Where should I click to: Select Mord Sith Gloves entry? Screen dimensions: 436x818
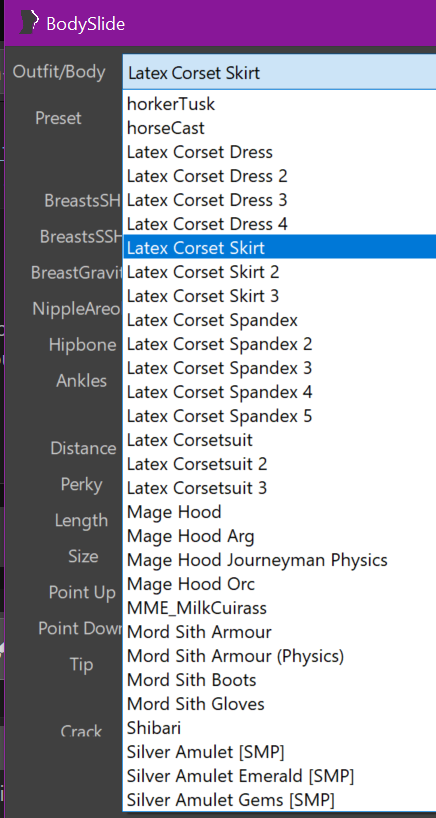(x=280, y=704)
